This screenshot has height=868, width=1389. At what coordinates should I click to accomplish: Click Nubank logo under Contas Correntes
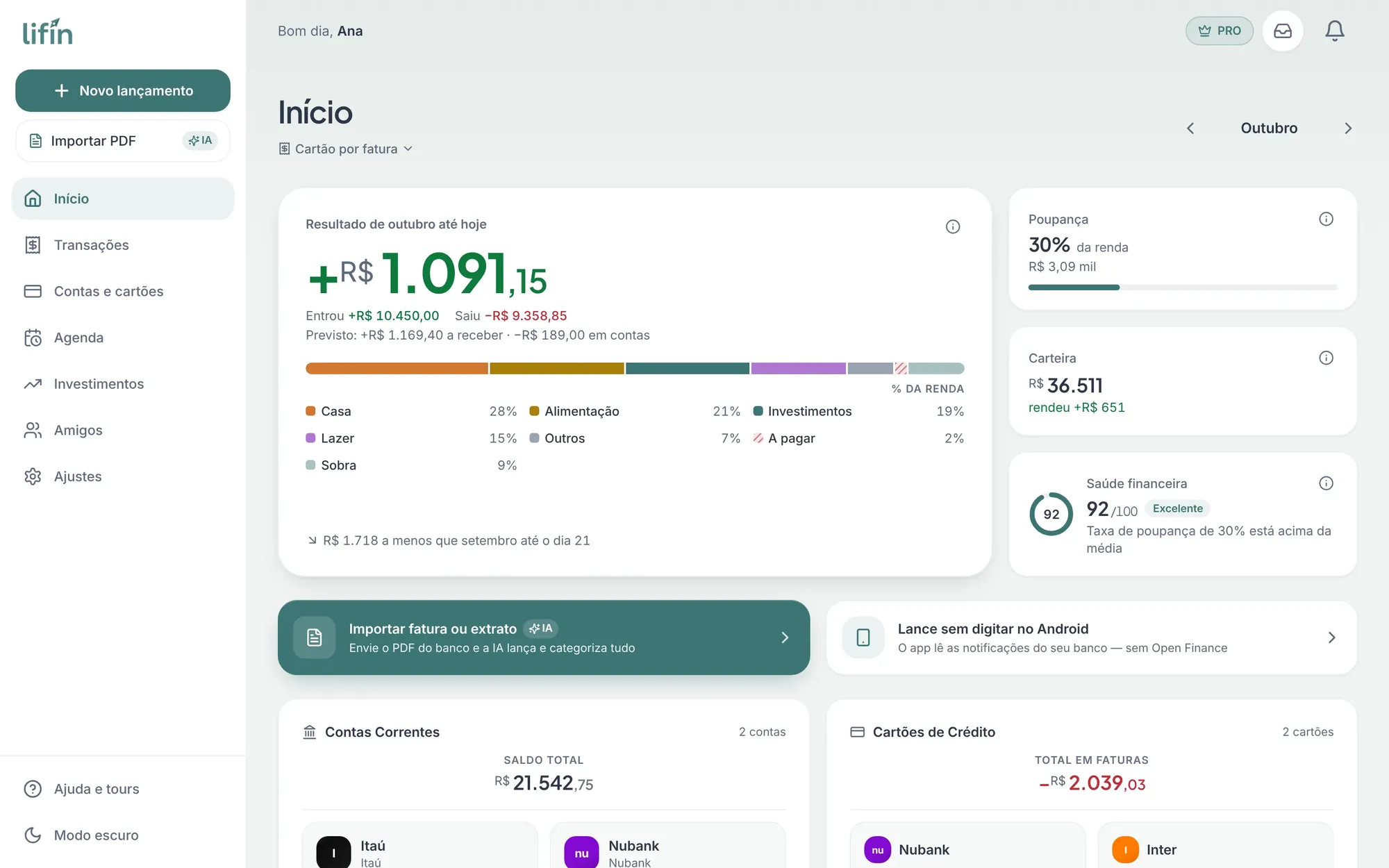coord(581,852)
